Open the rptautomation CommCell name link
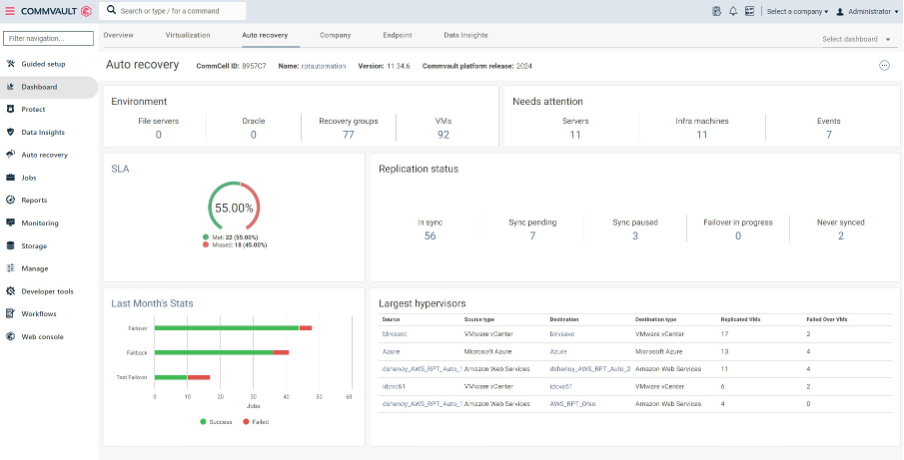This screenshot has width=904, height=460. coord(323,66)
